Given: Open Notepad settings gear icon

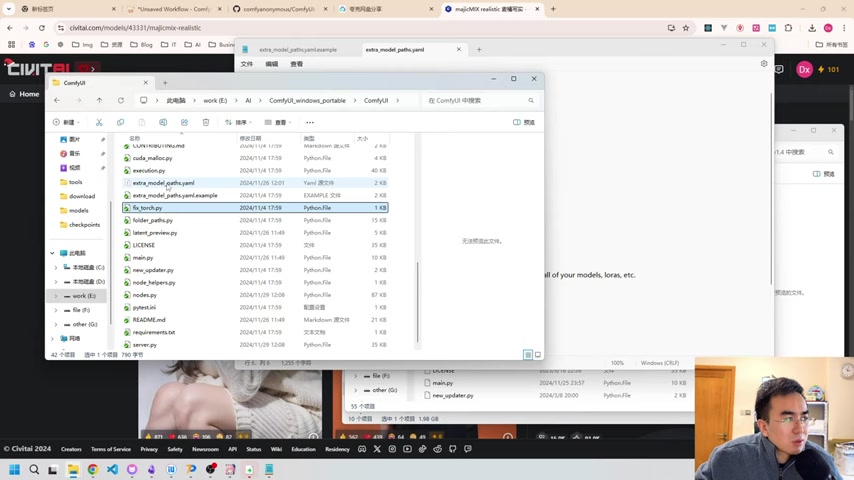Looking at the screenshot, I should [764, 64].
